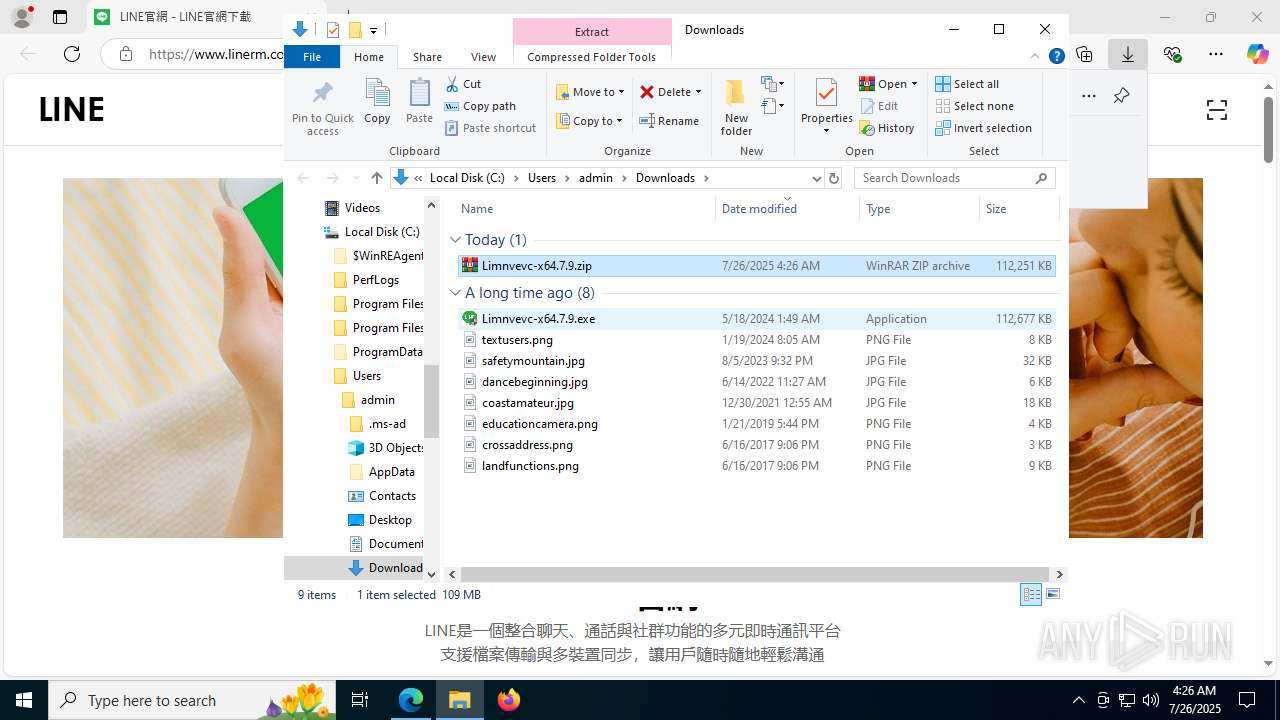1280x720 pixels.
Task: Switch to large icons view in status bar
Action: click(x=1052, y=594)
